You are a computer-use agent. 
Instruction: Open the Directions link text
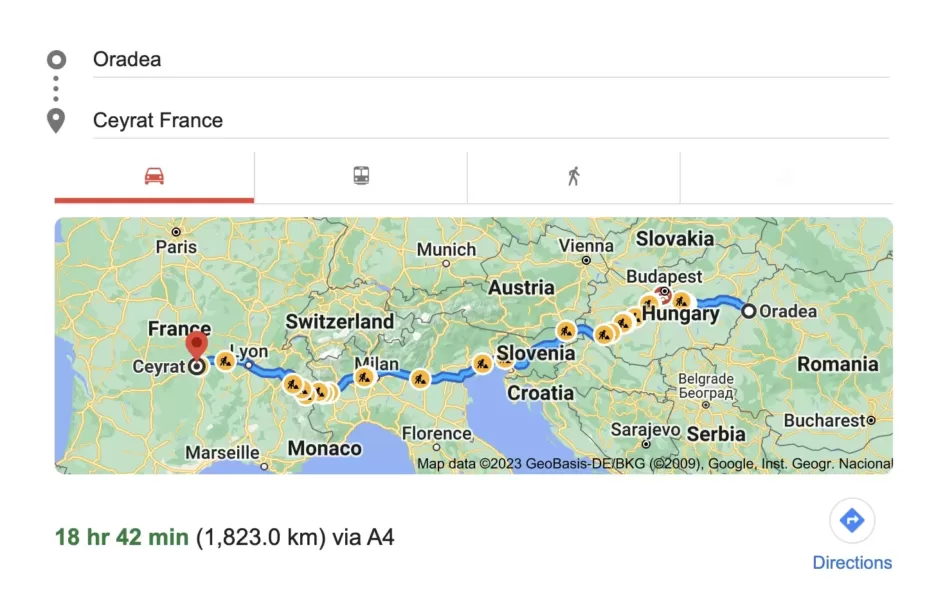[x=852, y=563]
